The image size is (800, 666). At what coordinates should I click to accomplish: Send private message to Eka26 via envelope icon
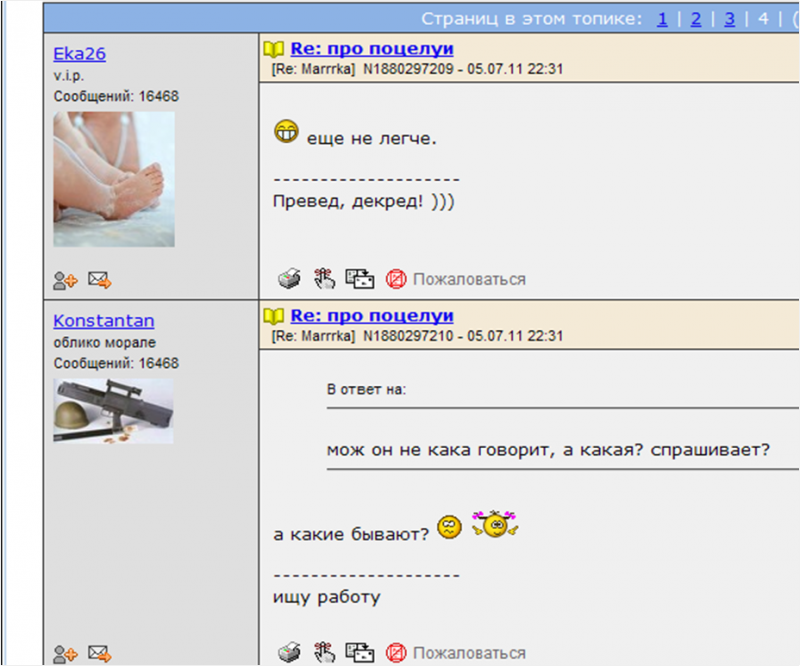coord(99,281)
